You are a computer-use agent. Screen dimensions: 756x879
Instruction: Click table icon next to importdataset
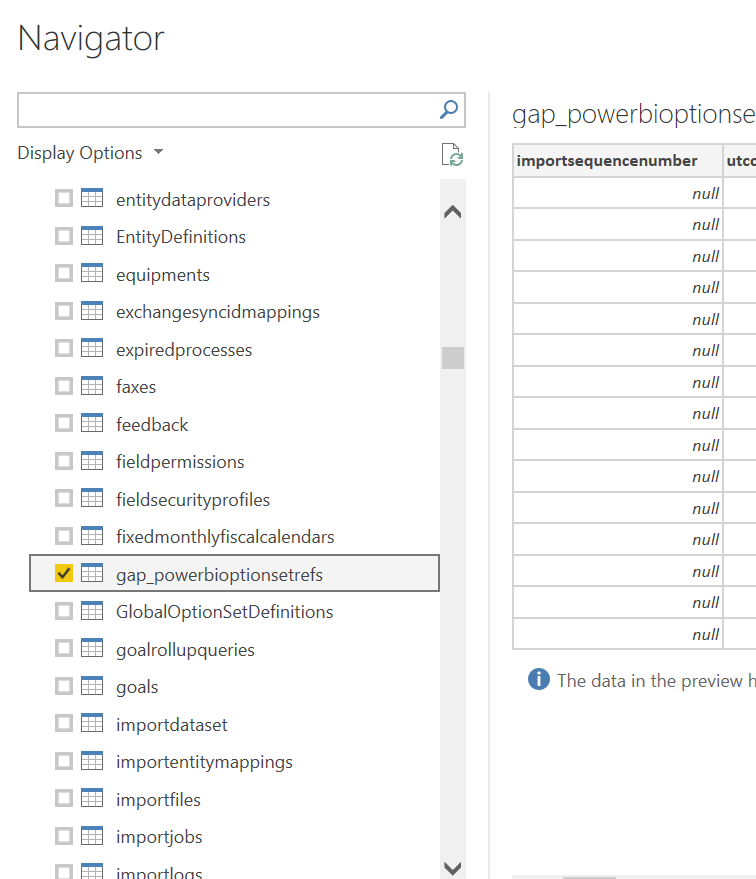[92, 723]
